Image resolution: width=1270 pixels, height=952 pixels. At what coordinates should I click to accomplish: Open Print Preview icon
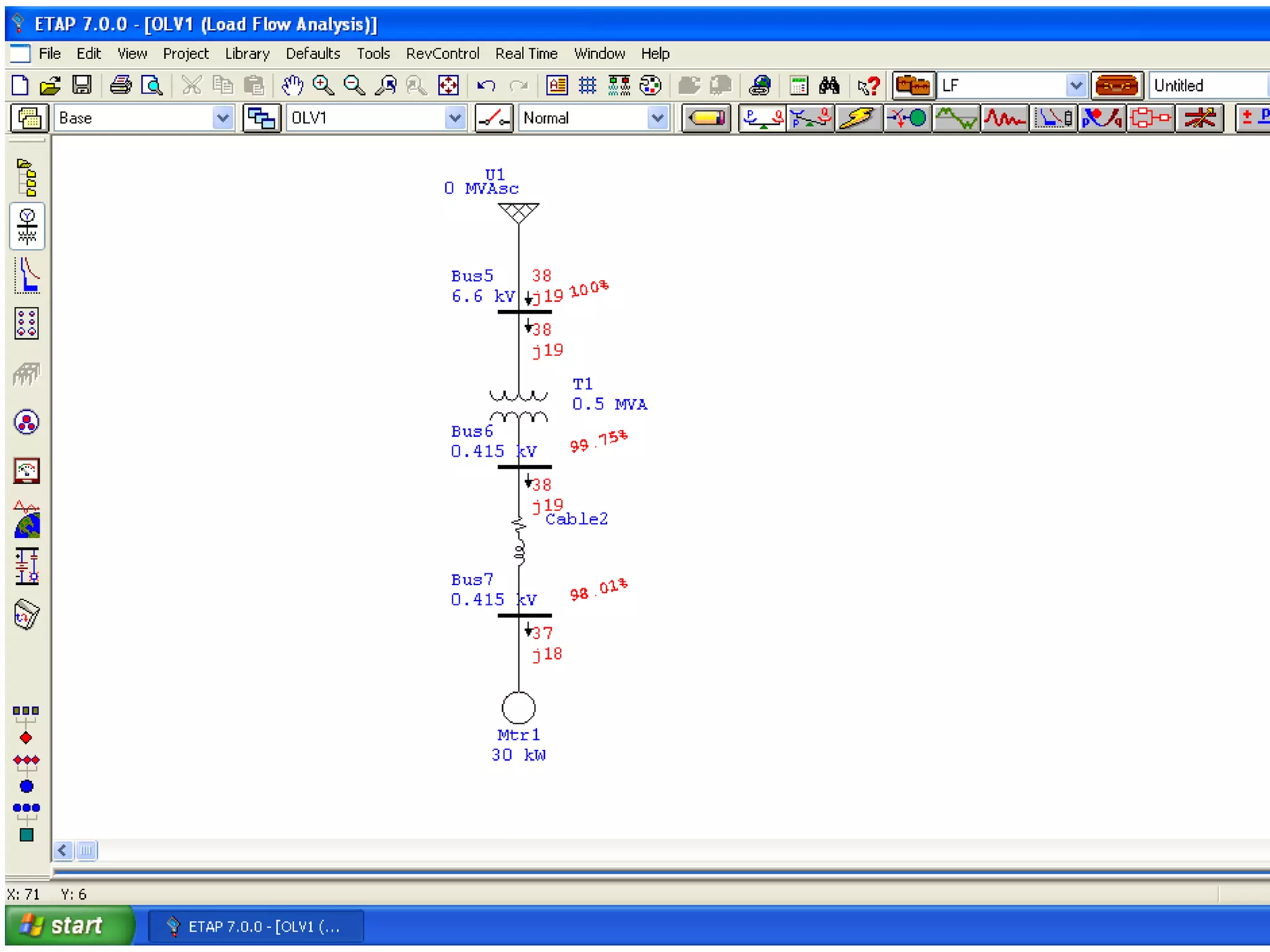(151, 85)
